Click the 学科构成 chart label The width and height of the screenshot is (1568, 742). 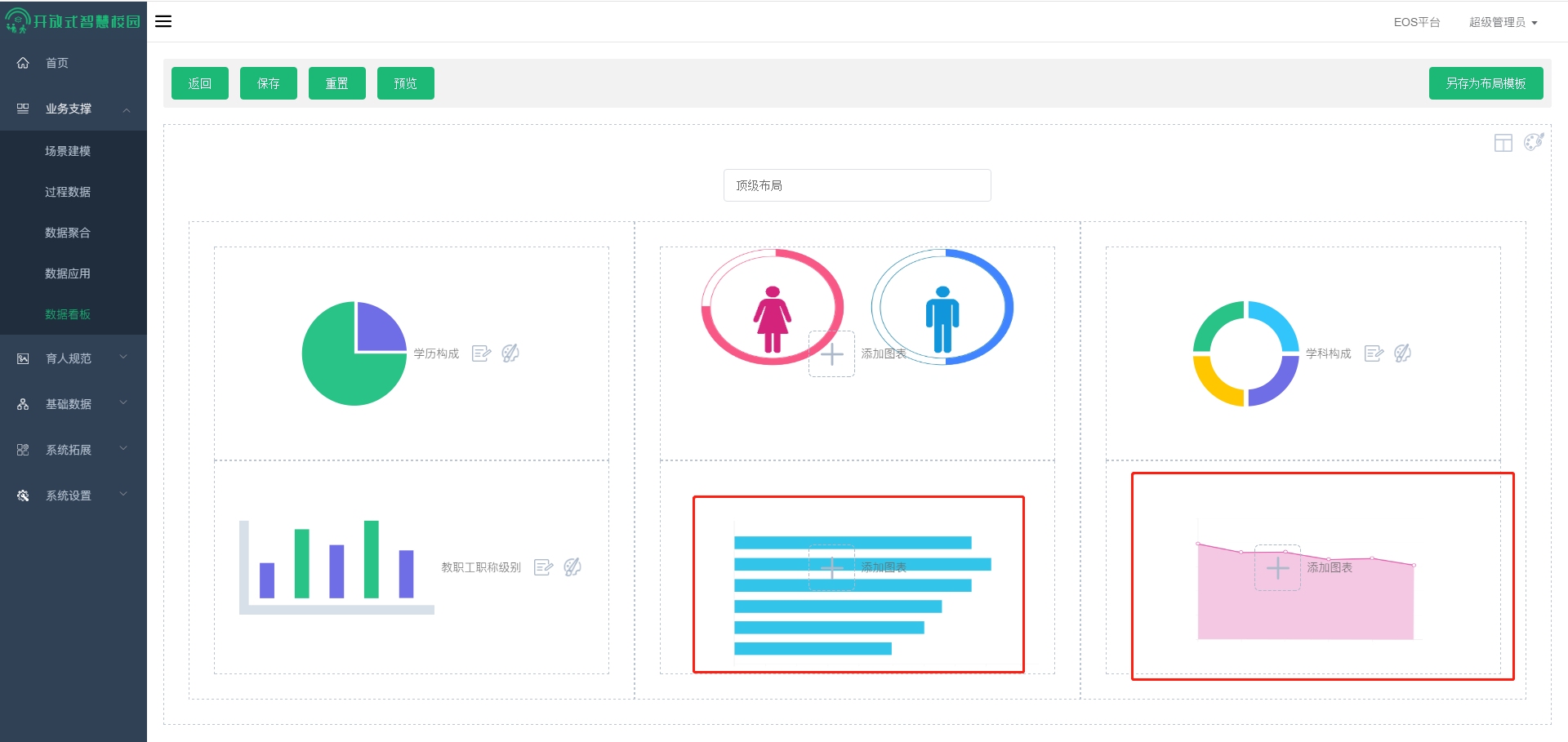[1329, 353]
